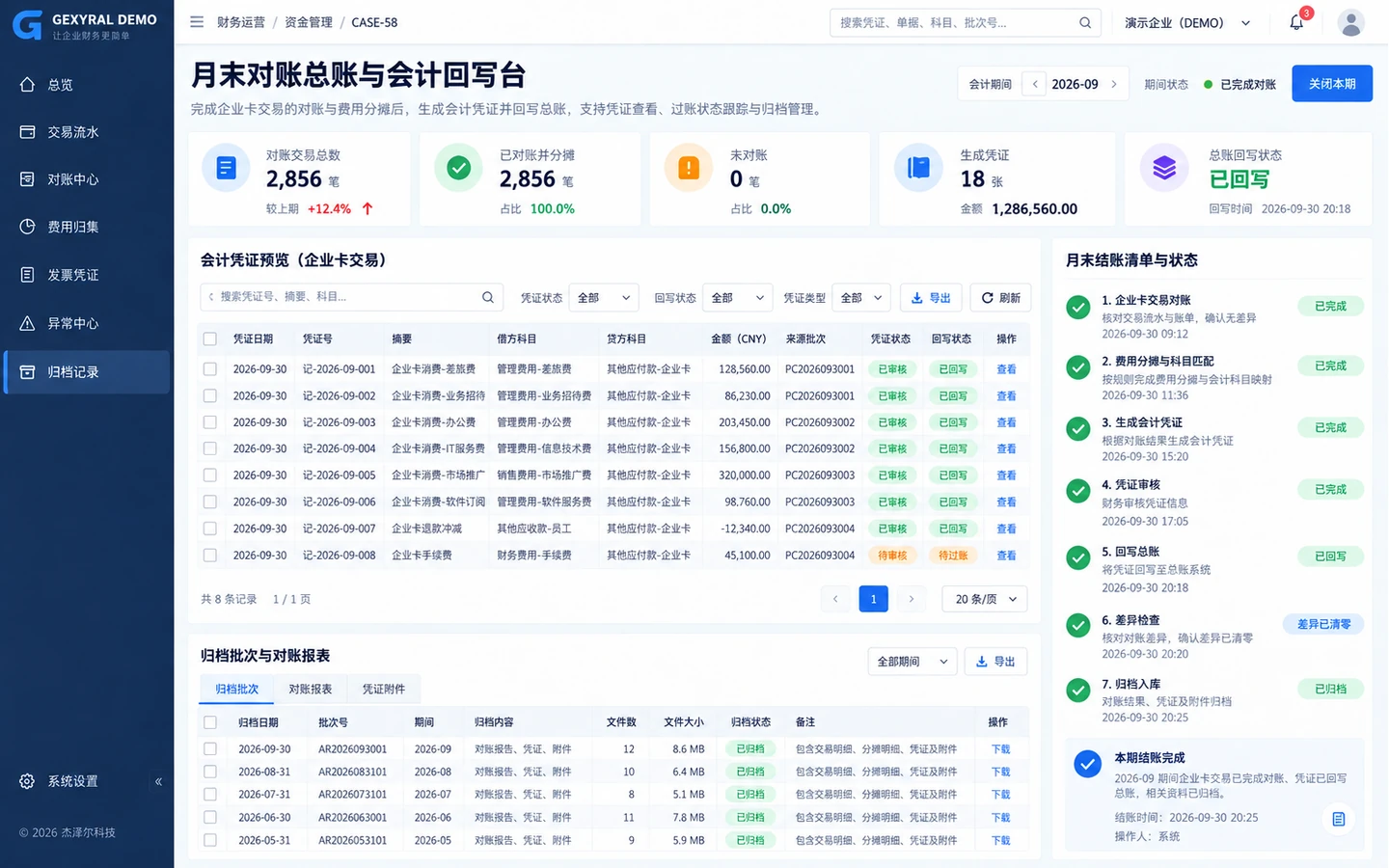Check voucher 记-2026-09-008 row checkbox
Screen dimensions: 1389x868
tap(209, 556)
